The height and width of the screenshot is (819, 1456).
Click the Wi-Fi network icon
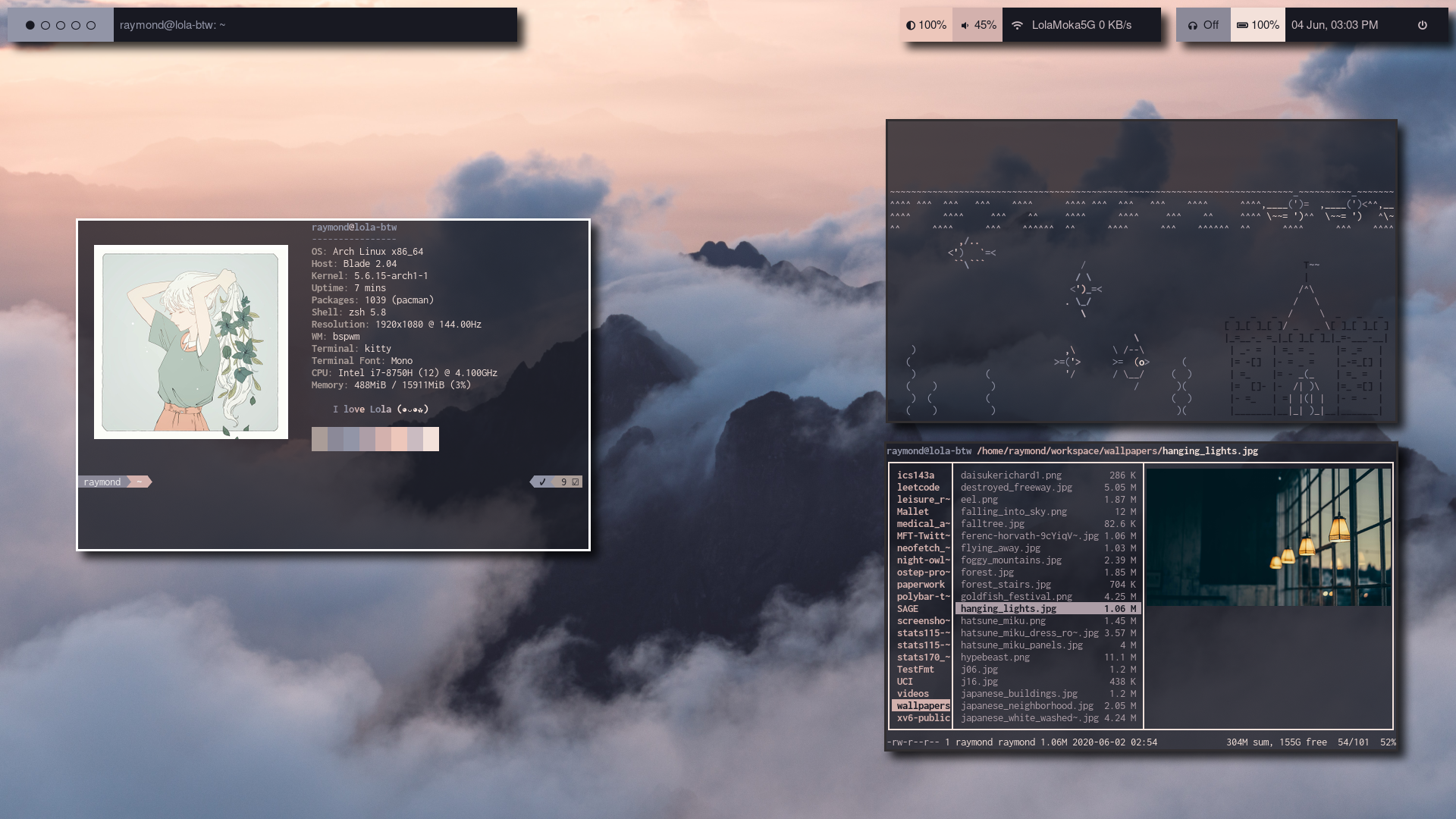(x=1017, y=25)
